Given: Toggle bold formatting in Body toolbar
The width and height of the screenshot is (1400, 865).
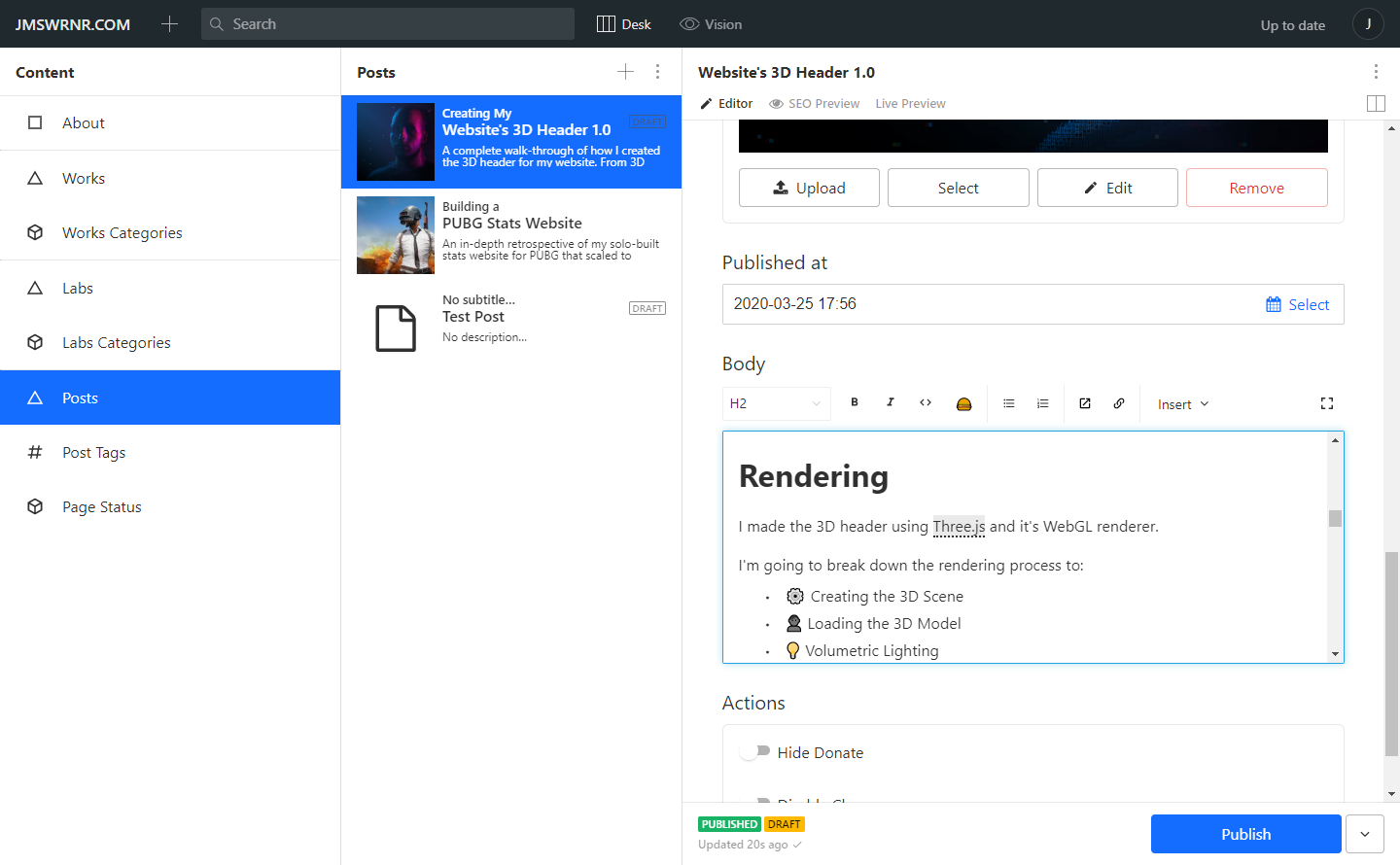Looking at the screenshot, I should [x=855, y=403].
